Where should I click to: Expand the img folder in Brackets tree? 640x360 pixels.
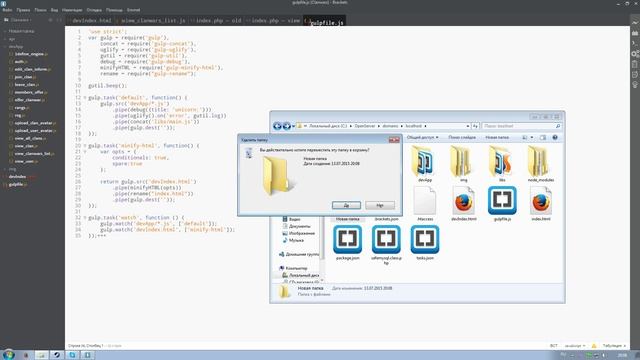[x=12, y=169]
